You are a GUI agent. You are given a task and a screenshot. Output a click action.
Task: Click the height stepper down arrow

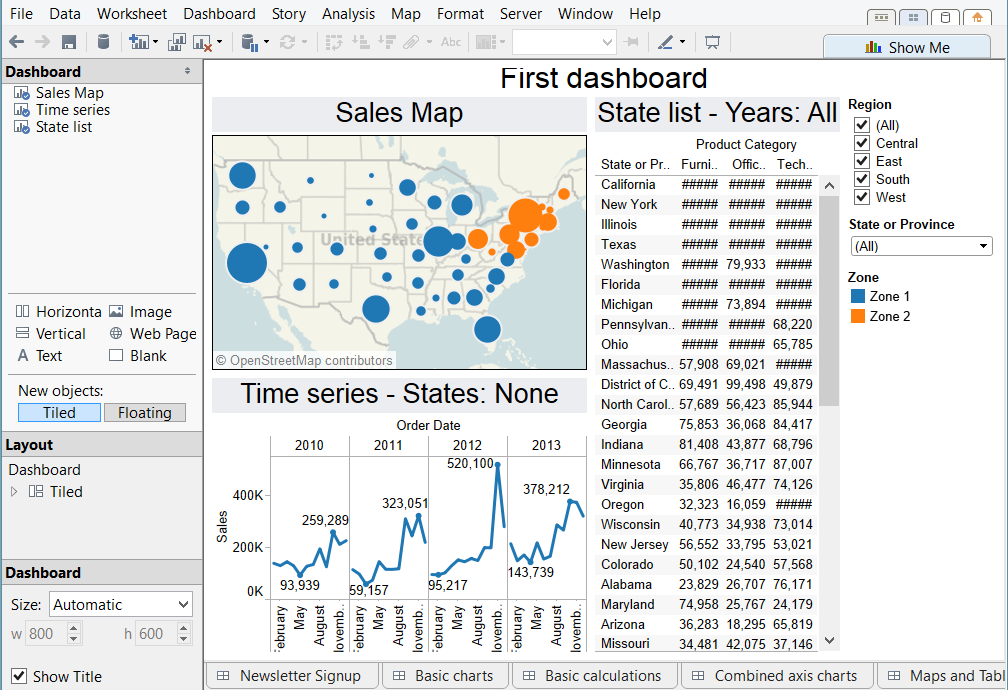[x=184, y=639]
